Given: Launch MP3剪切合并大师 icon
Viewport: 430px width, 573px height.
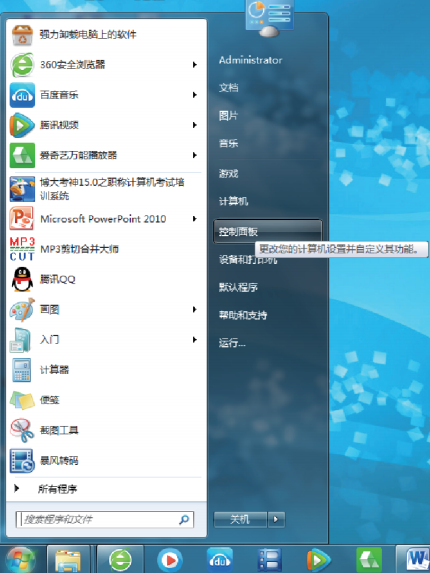Looking at the screenshot, I should (22, 249).
